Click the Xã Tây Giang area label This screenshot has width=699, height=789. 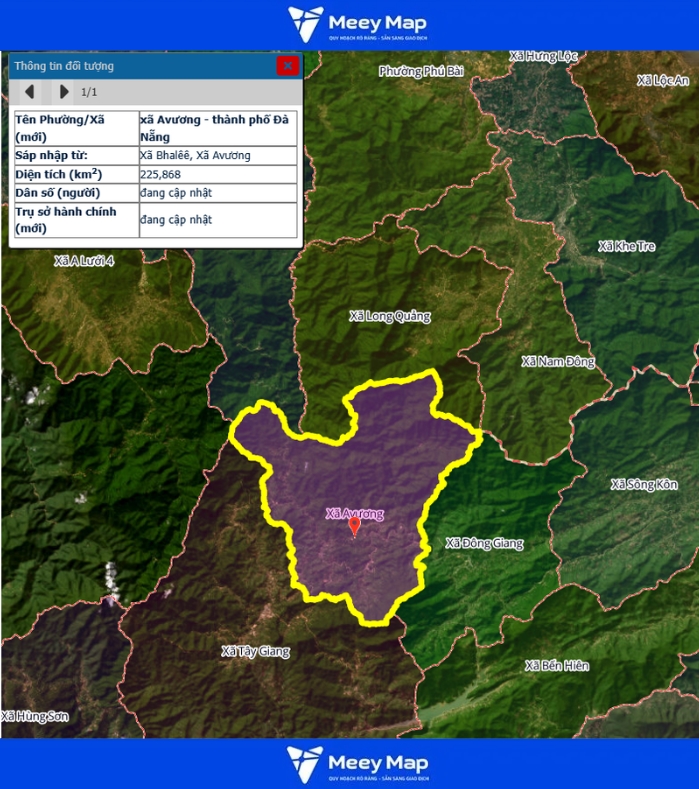click(x=255, y=651)
